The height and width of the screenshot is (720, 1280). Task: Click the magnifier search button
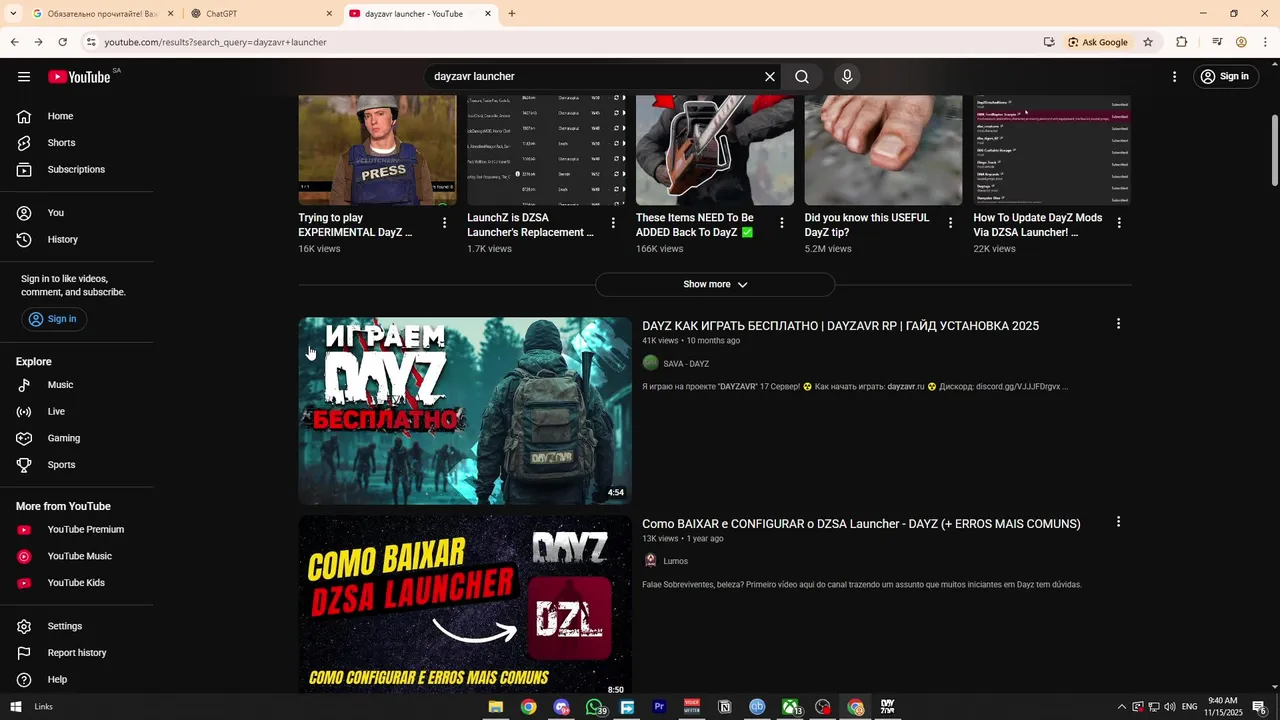tap(802, 77)
